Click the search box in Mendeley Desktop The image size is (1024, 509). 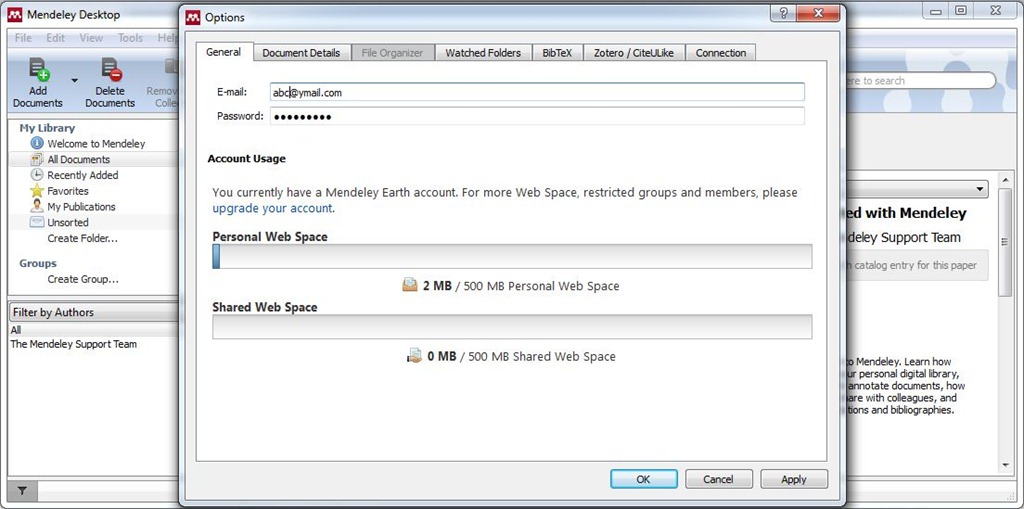coord(921,80)
